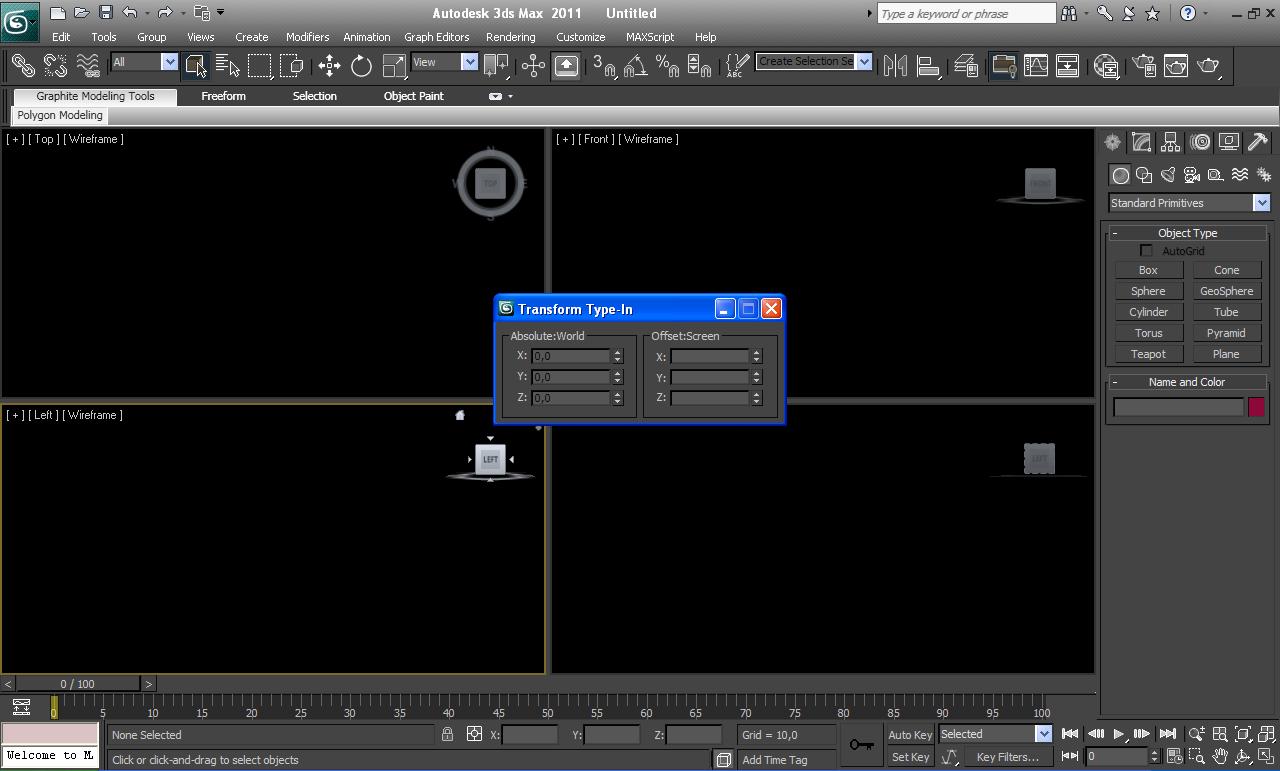Switch to the Freeform ribbon tab
This screenshot has width=1280, height=771.
223,96
